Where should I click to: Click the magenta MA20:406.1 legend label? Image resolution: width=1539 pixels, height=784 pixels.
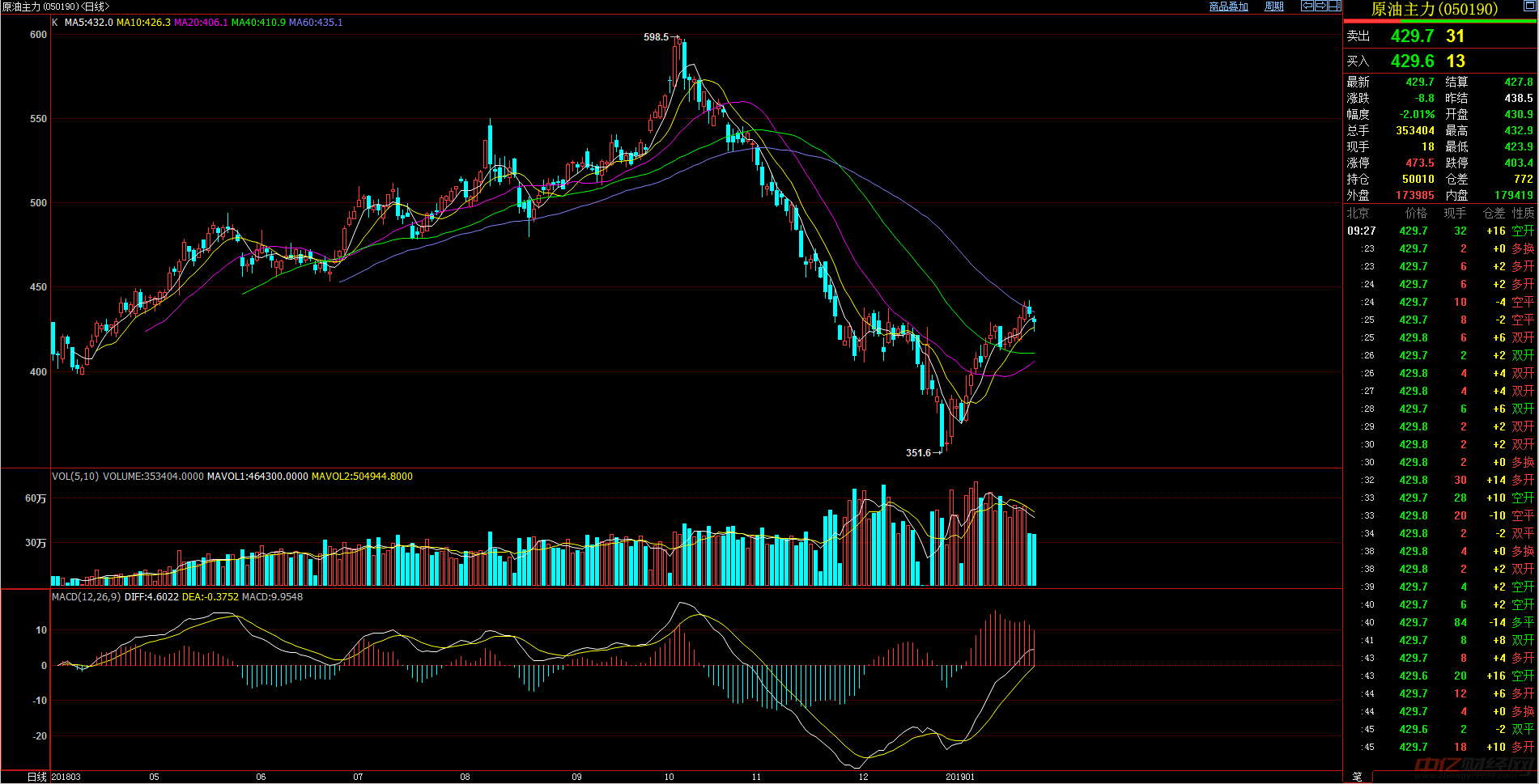(x=201, y=23)
